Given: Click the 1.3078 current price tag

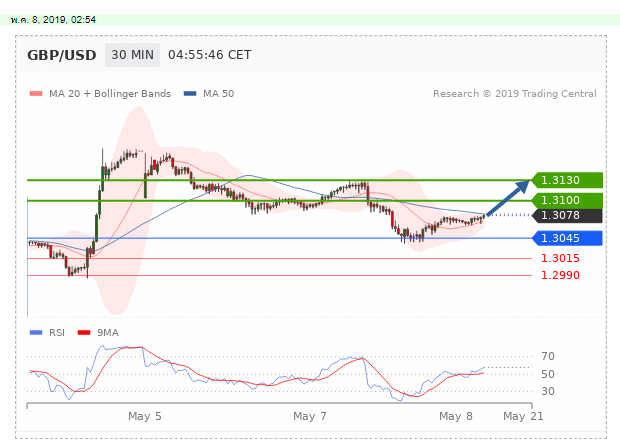Looking at the screenshot, I should [x=567, y=215].
